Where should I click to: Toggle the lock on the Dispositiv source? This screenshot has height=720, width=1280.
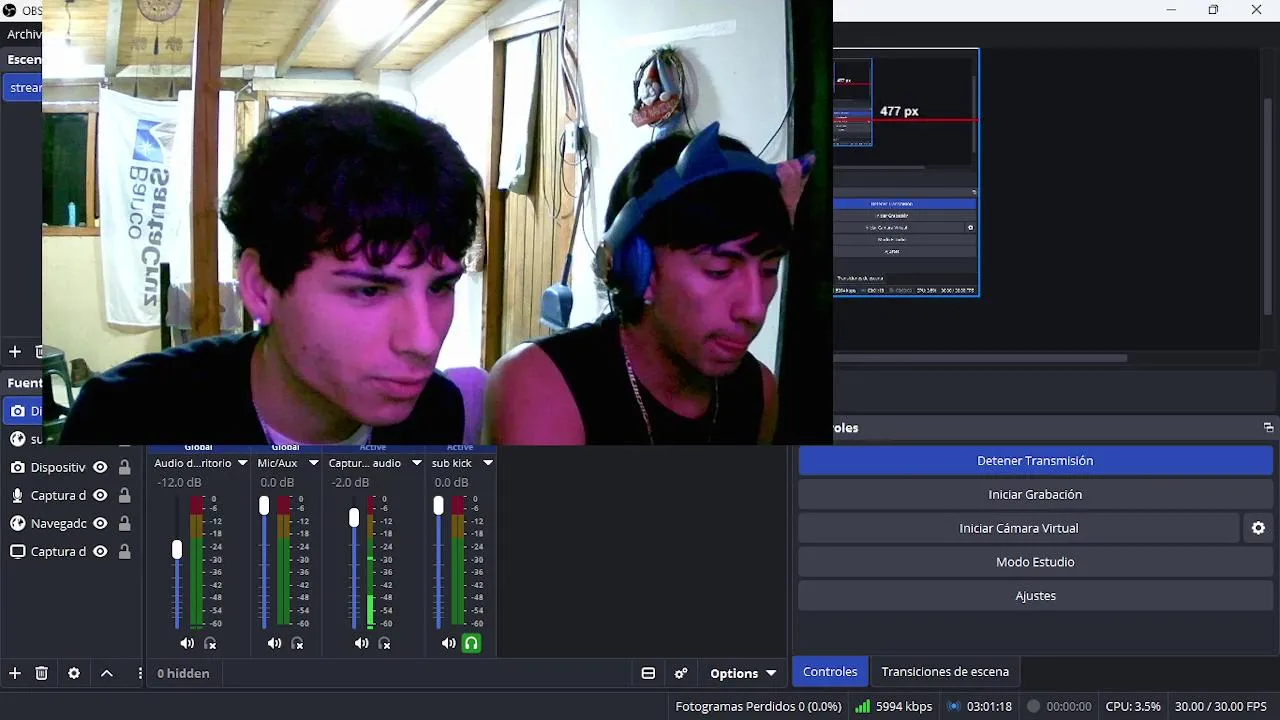click(124, 467)
